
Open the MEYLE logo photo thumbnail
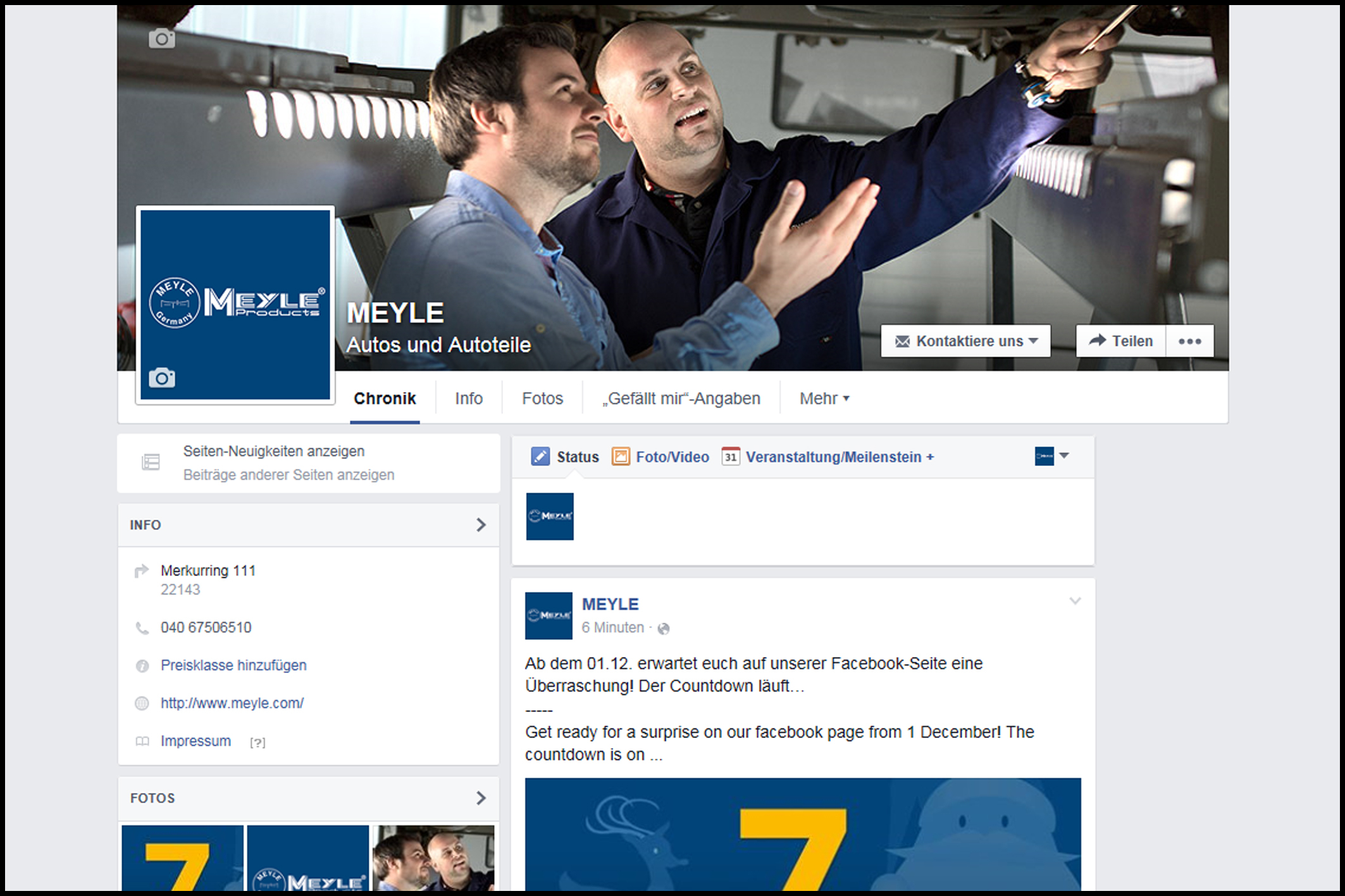(x=308, y=858)
